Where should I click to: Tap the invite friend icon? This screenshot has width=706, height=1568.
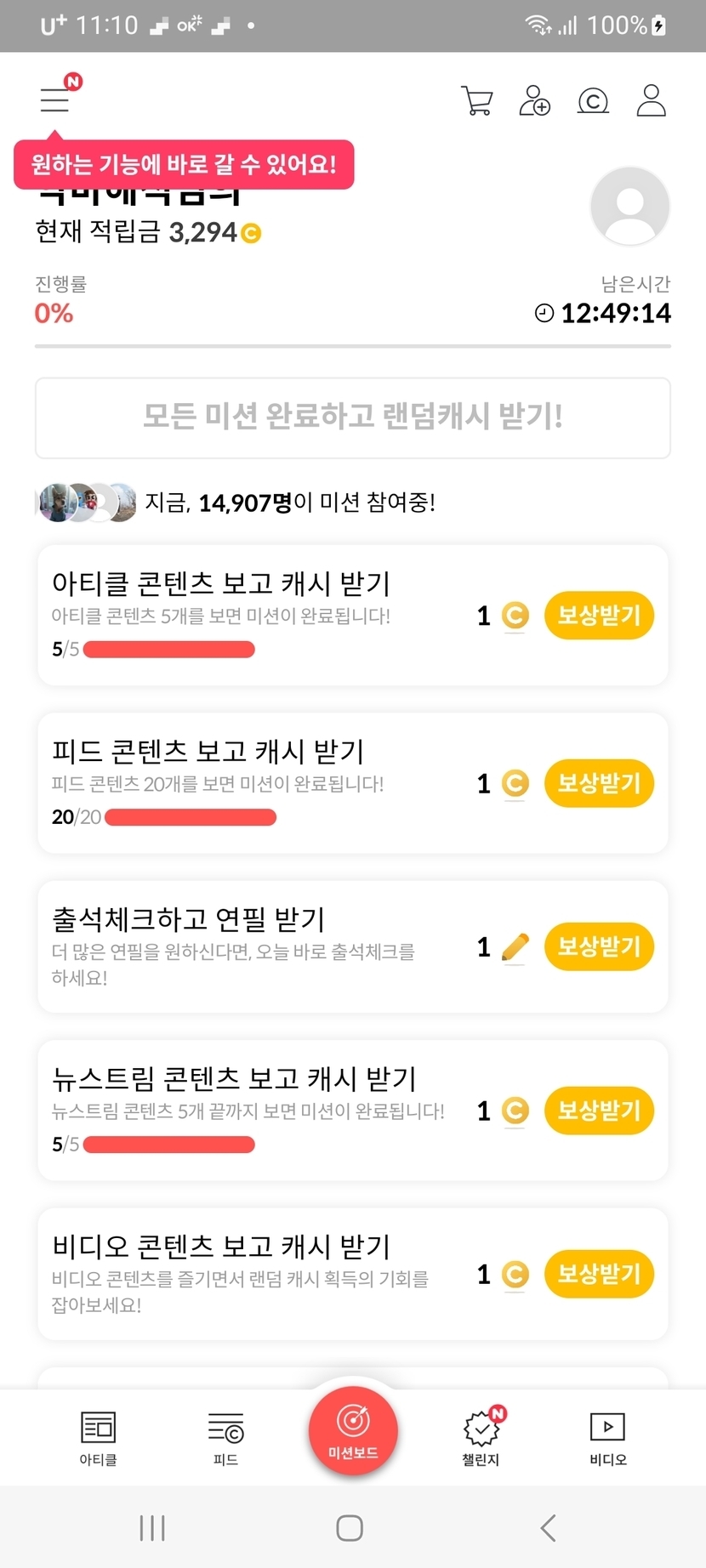(535, 100)
